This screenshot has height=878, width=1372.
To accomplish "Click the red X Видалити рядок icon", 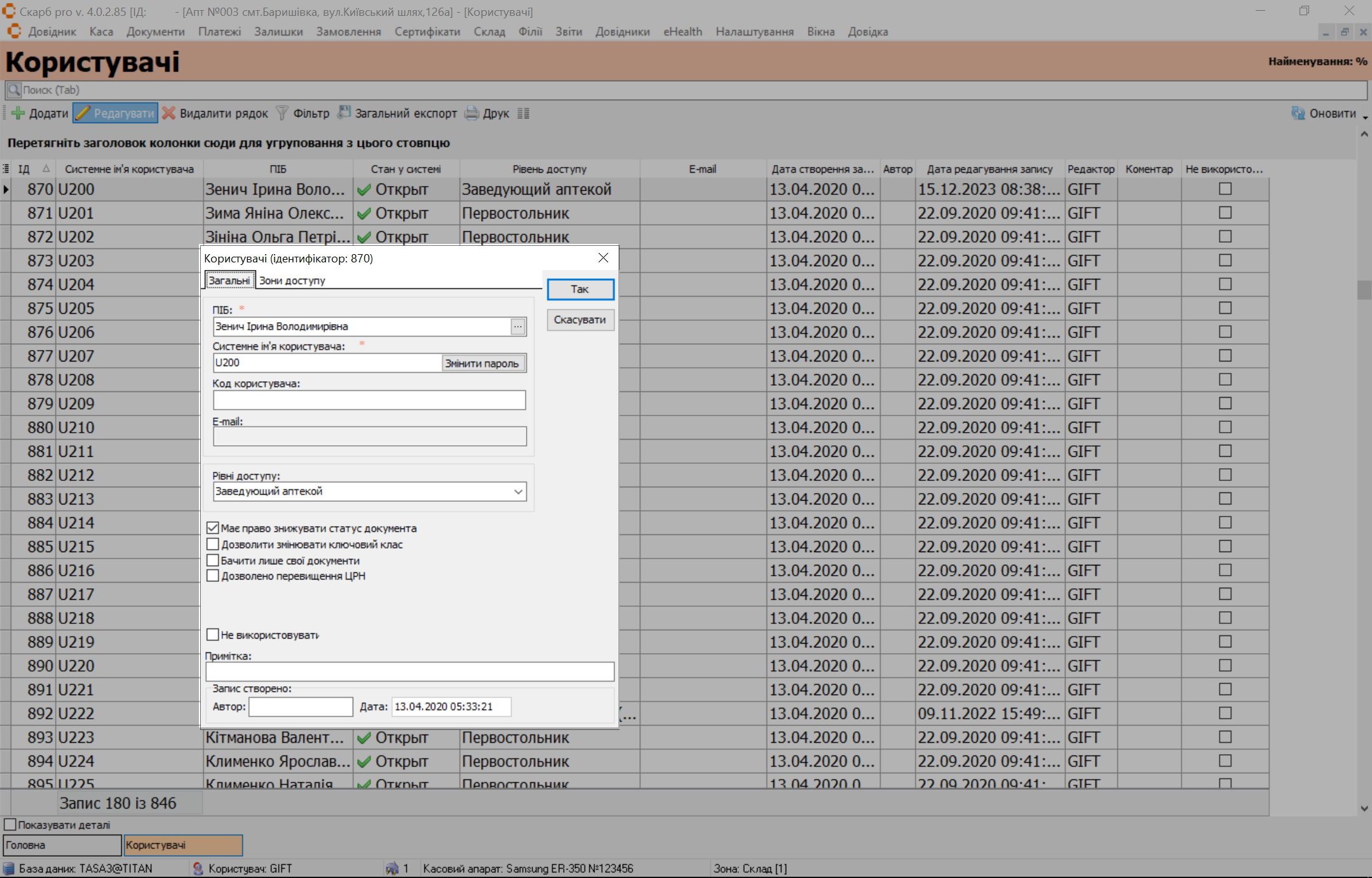I will (x=169, y=114).
